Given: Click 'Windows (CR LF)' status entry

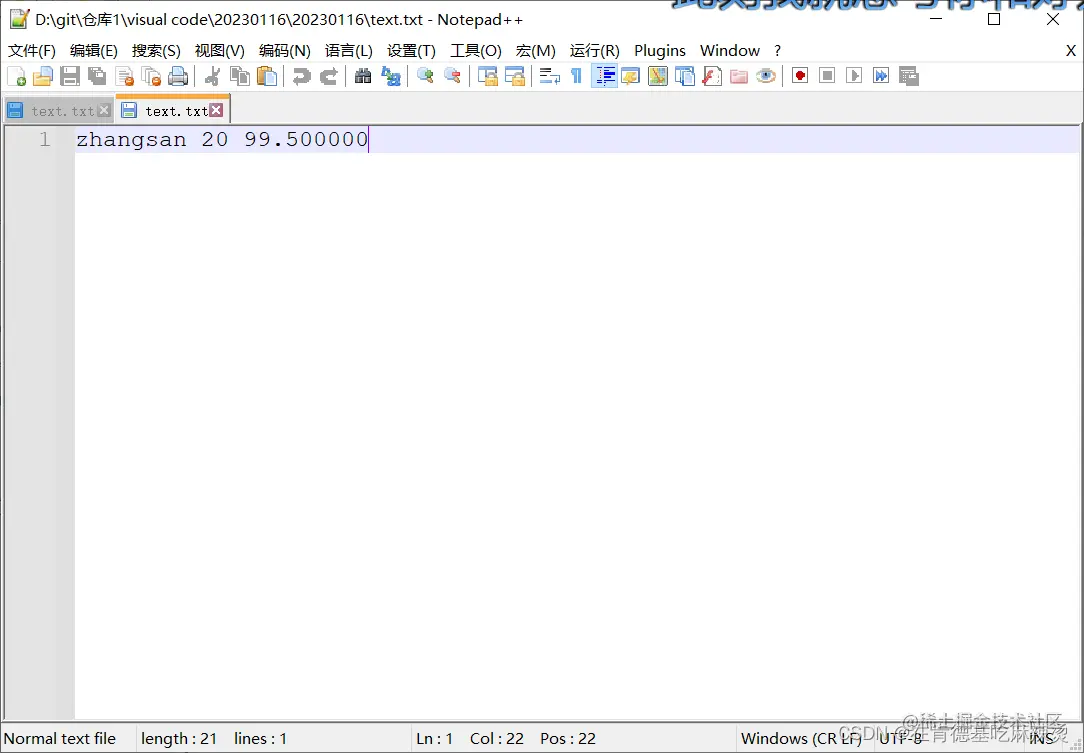Looking at the screenshot, I should pyautogui.click(x=801, y=738).
